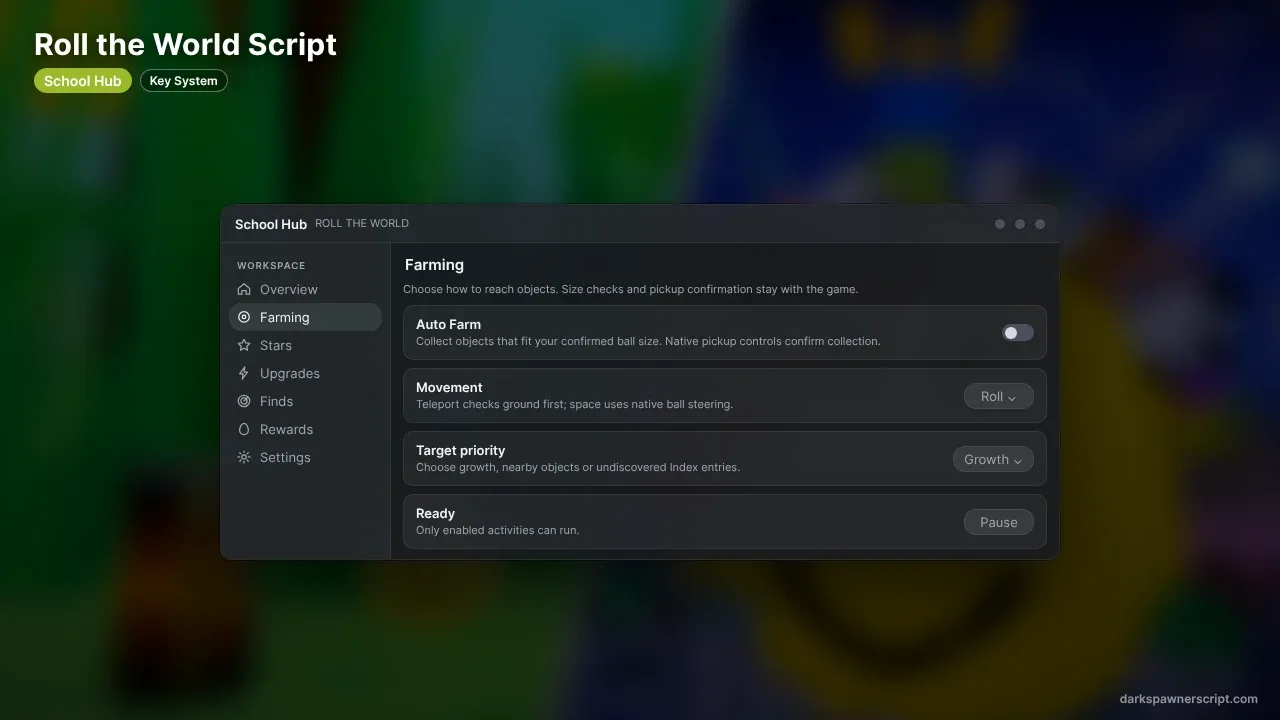Click the "Auto Farm" setting label
1280x720 pixels.
point(448,324)
